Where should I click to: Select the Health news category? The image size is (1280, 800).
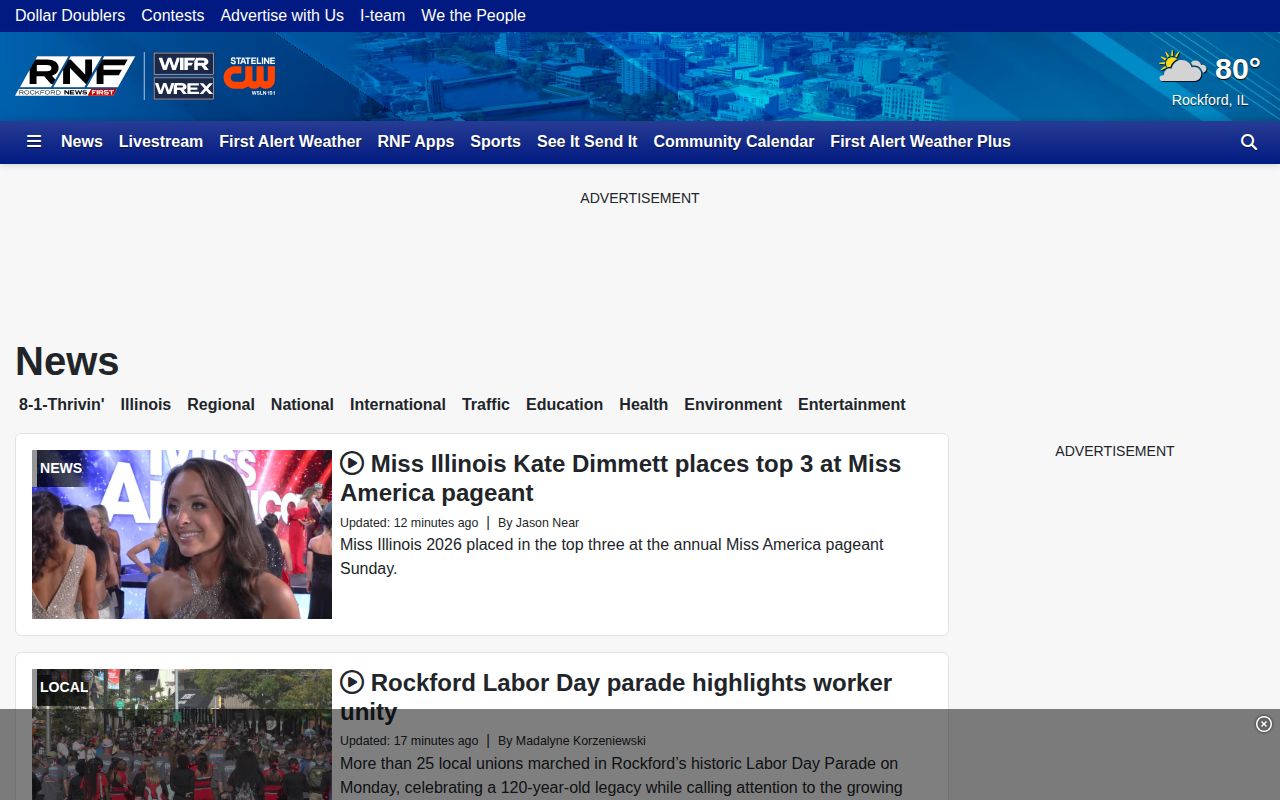[643, 404]
